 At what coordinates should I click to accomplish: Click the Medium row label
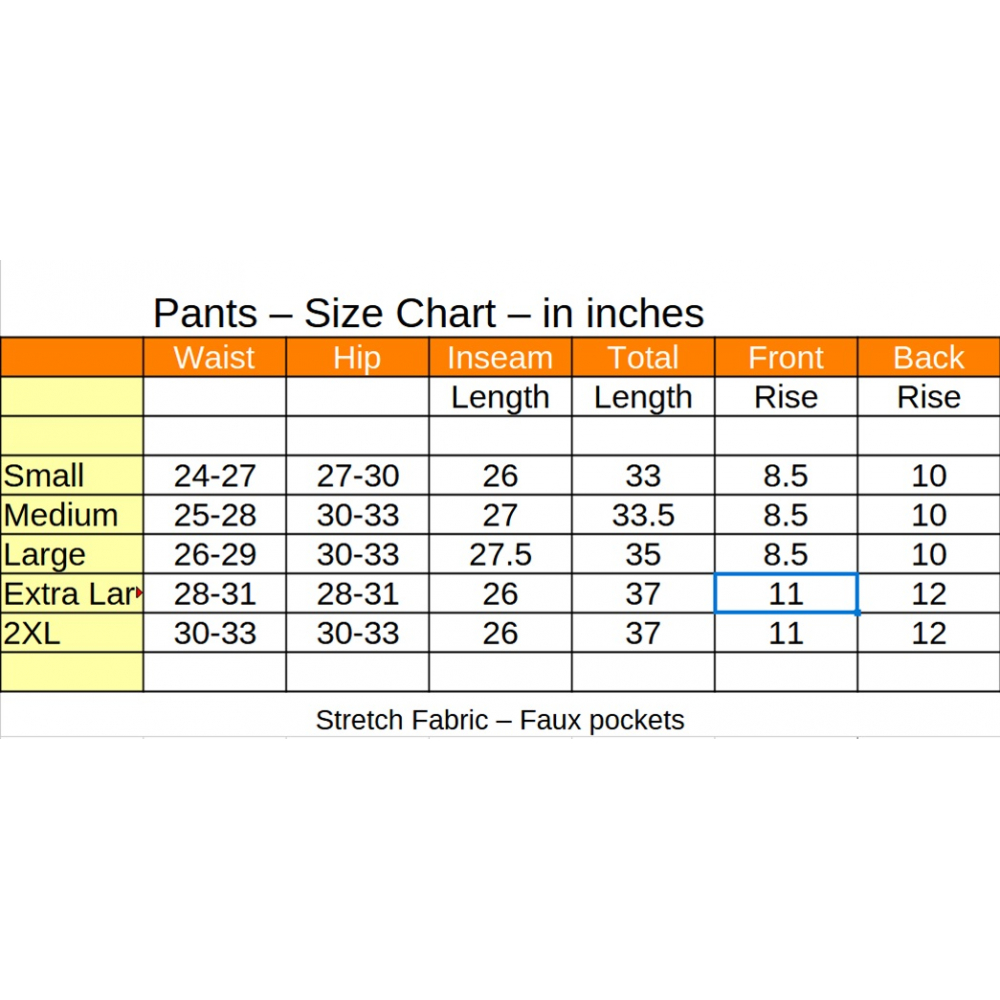(61, 515)
